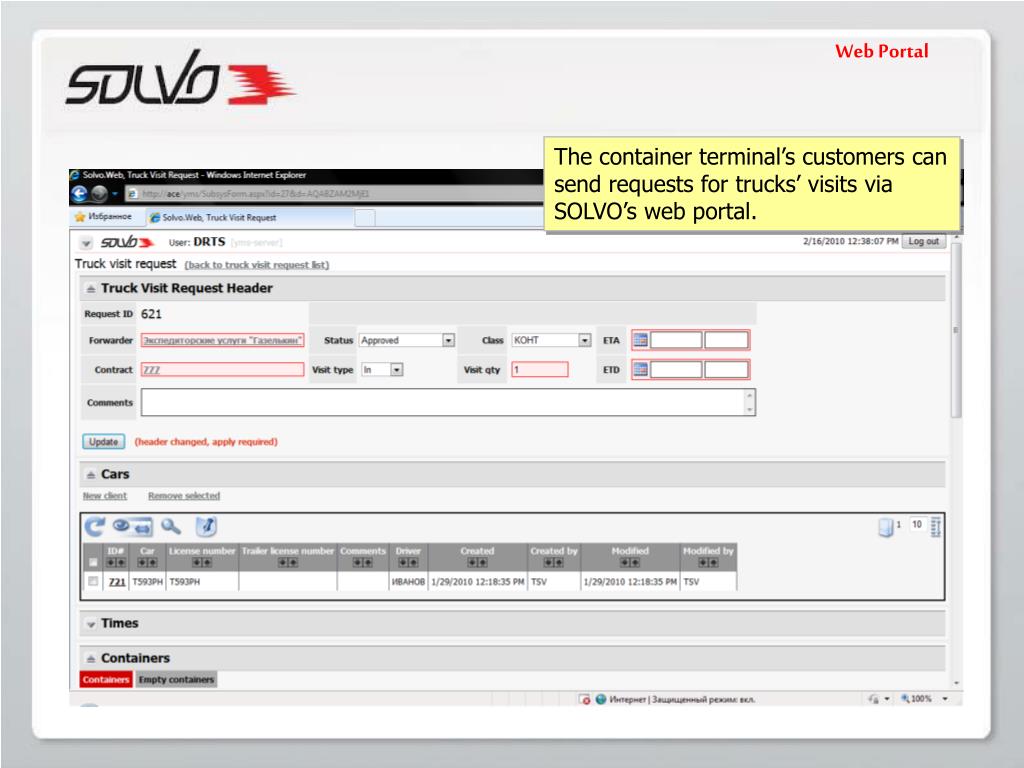Open the page header dropdown arrow beside SOLVO logo
Image resolution: width=1024 pixels, height=768 pixels.
[86, 243]
